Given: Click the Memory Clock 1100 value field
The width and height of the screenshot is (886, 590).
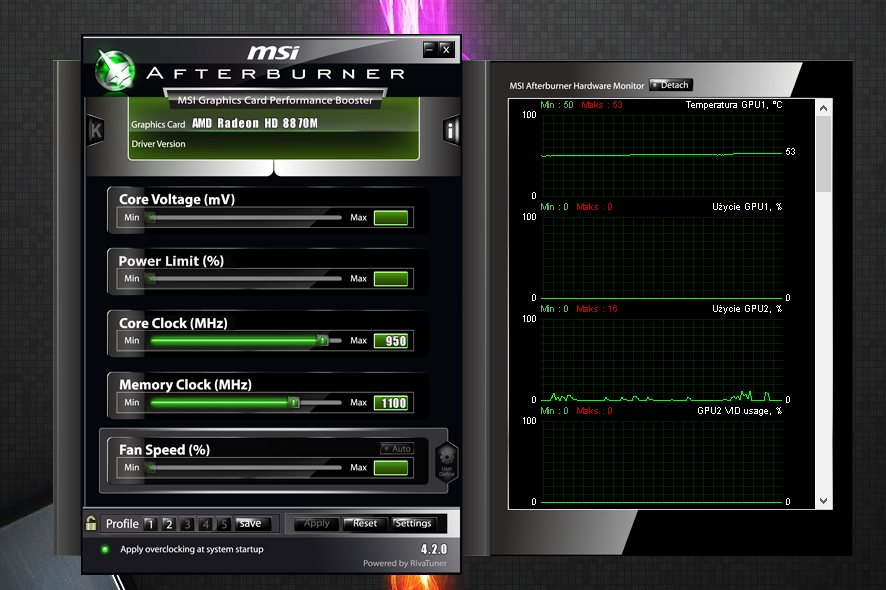Looking at the screenshot, I should [391, 403].
